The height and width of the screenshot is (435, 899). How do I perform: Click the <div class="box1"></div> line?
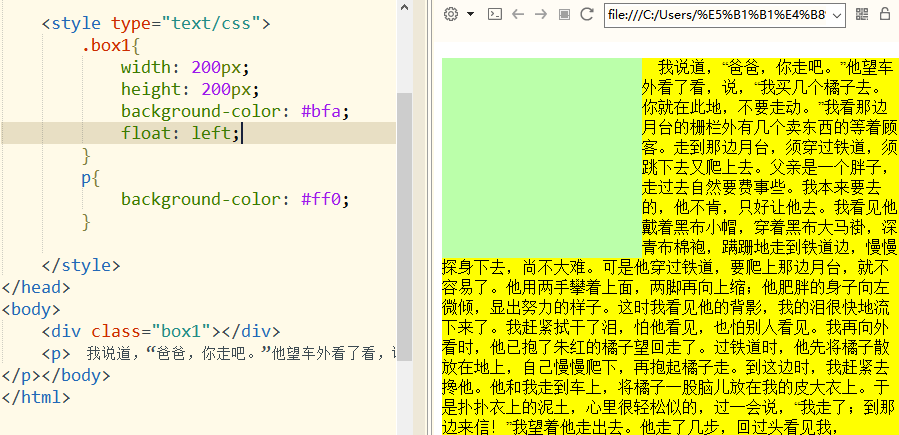tap(161, 331)
